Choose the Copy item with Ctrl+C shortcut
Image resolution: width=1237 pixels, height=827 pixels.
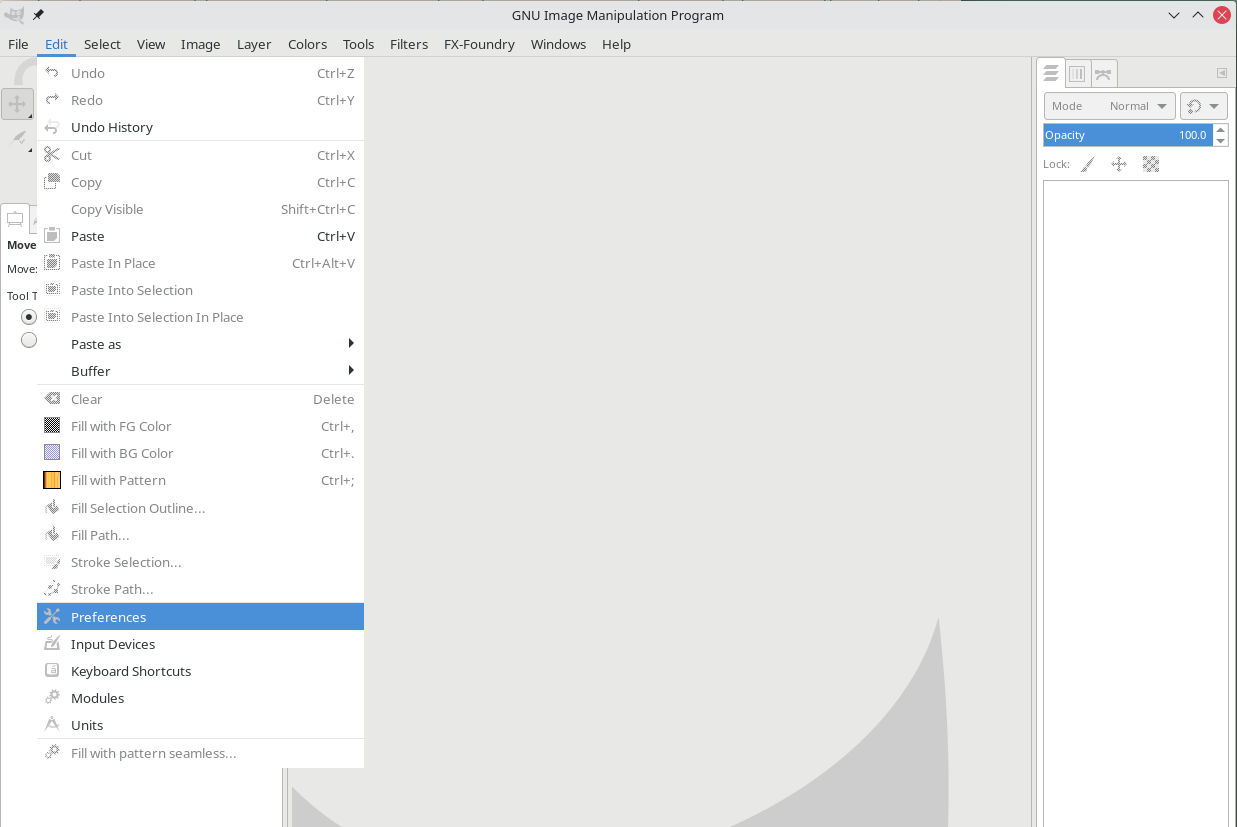click(x=200, y=182)
